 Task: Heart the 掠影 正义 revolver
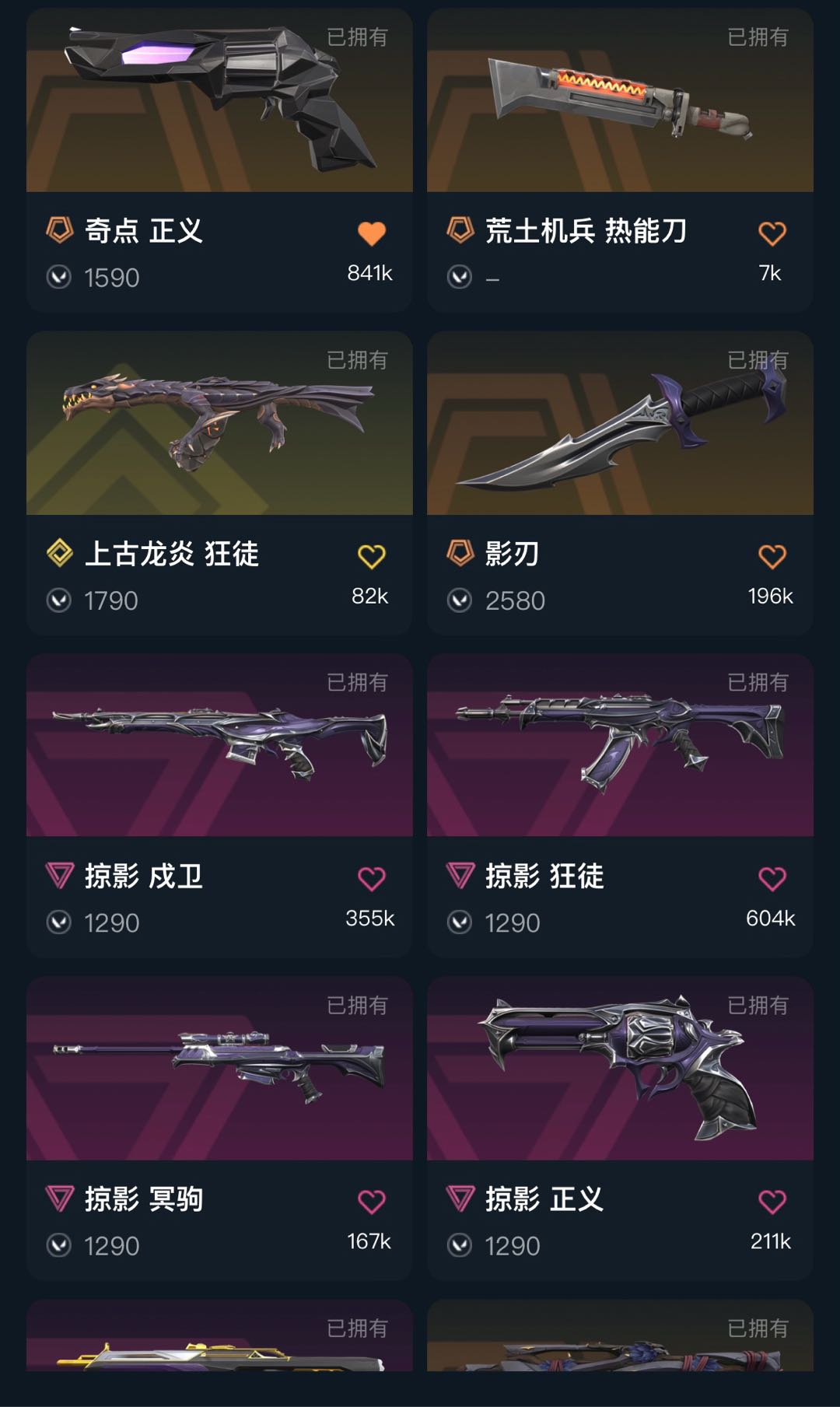tap(772, 1202)
